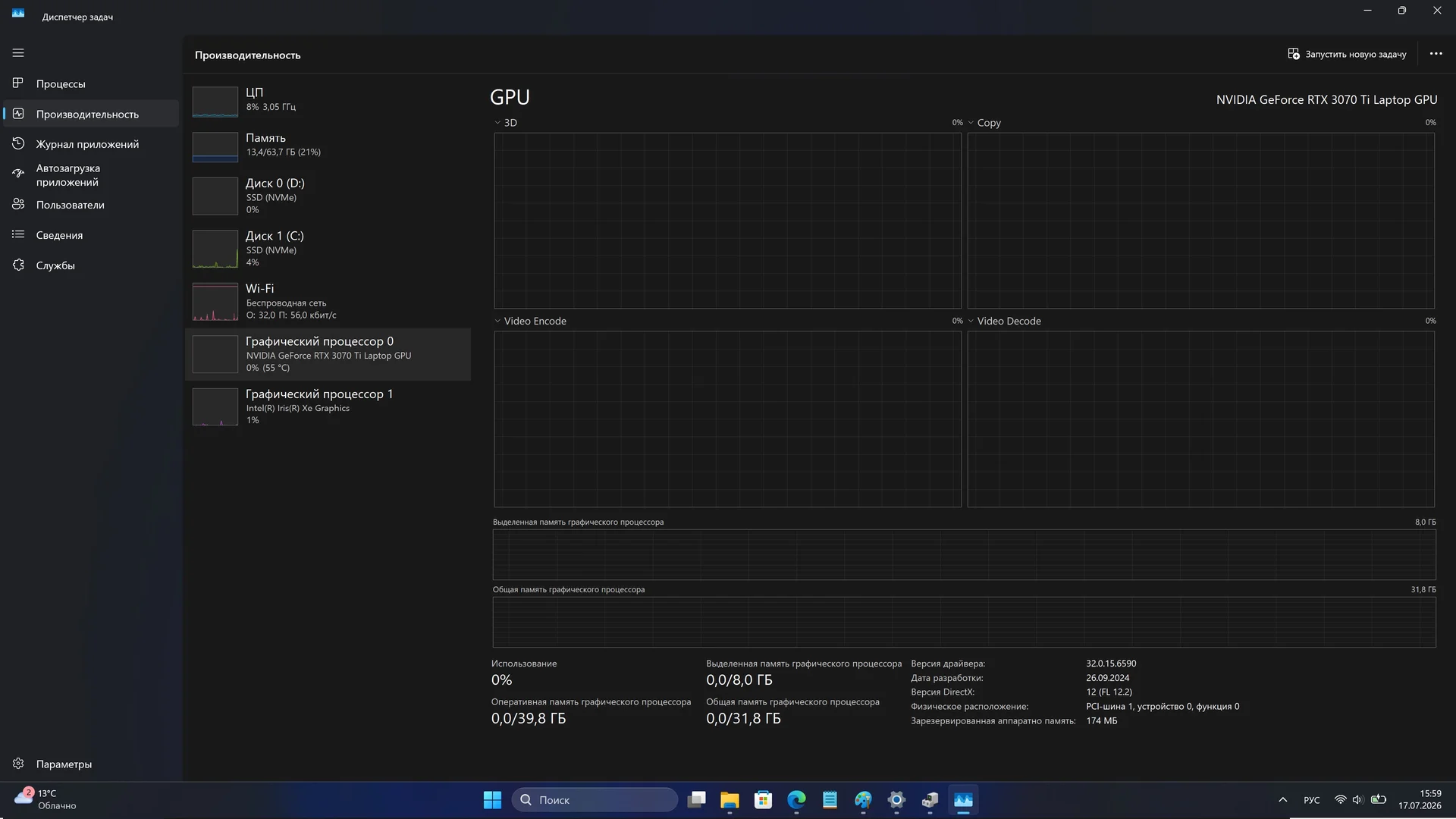The height and width of the screenshot is (819, 1456).
Task: Click the 8,0 ГБ graph maximum label
Action: point(1425,522)
